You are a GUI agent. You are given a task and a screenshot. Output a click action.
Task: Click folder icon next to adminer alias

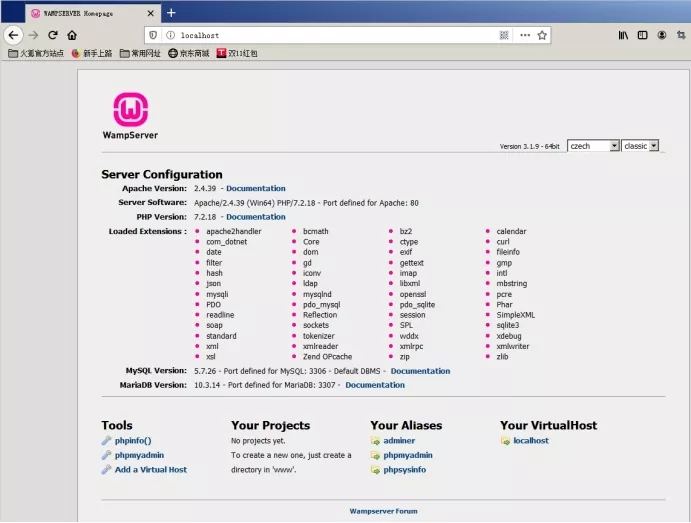(375, 441)
